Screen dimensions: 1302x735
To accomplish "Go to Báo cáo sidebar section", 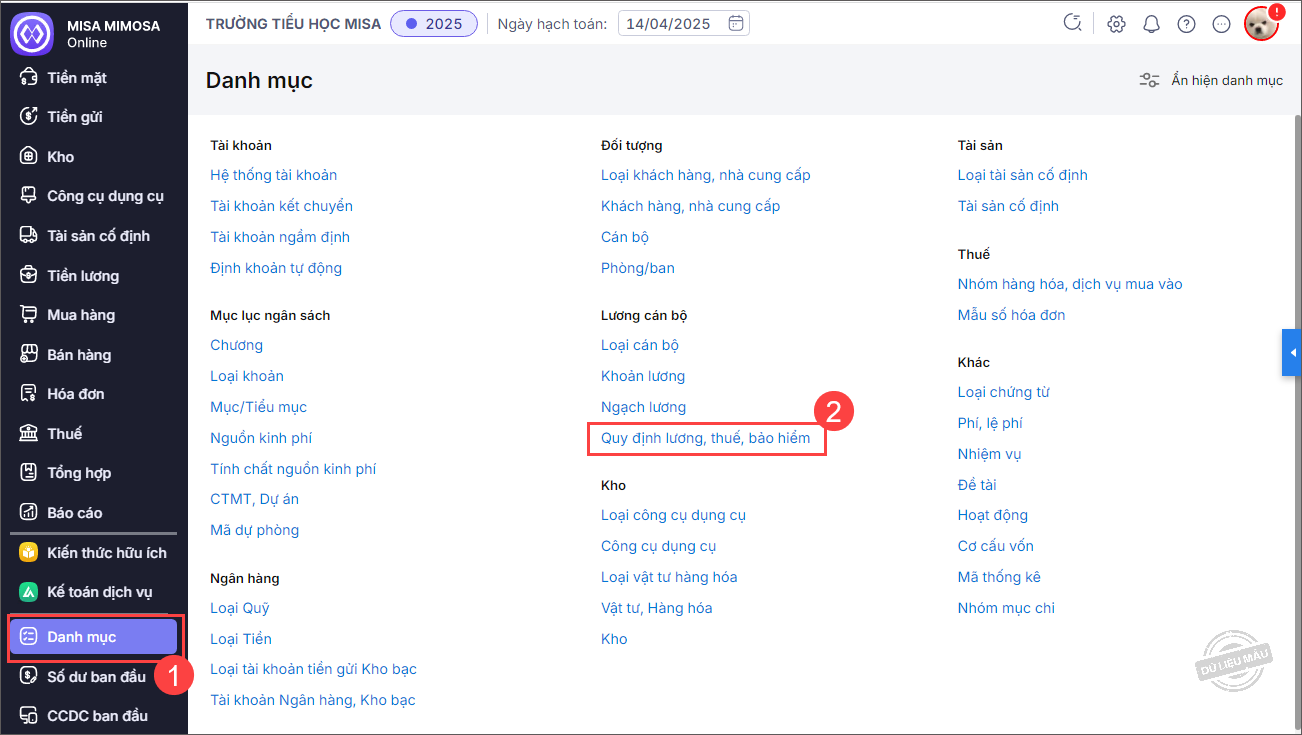I will click(75, 512).
